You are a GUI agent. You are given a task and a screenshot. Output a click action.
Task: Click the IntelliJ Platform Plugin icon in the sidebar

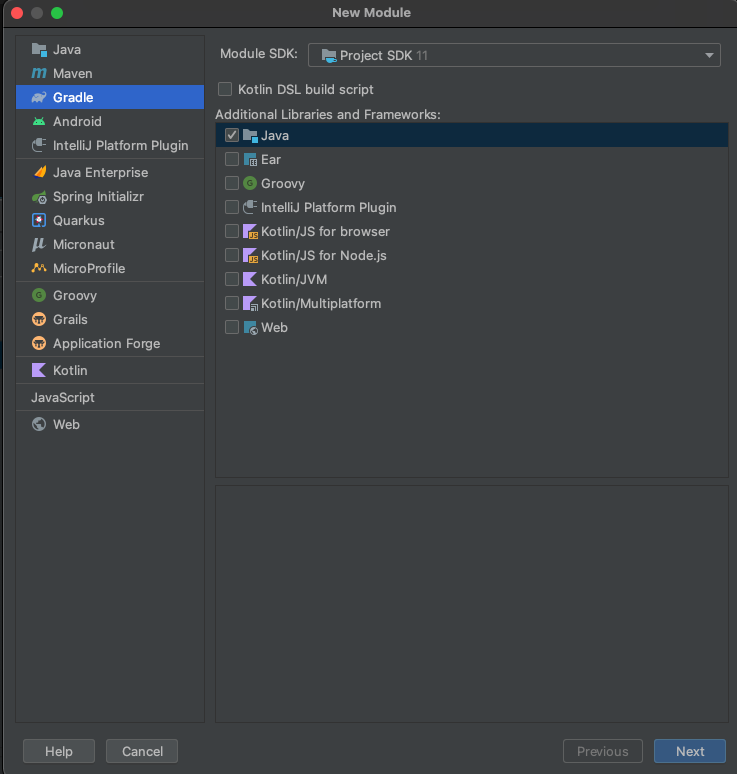39,145
